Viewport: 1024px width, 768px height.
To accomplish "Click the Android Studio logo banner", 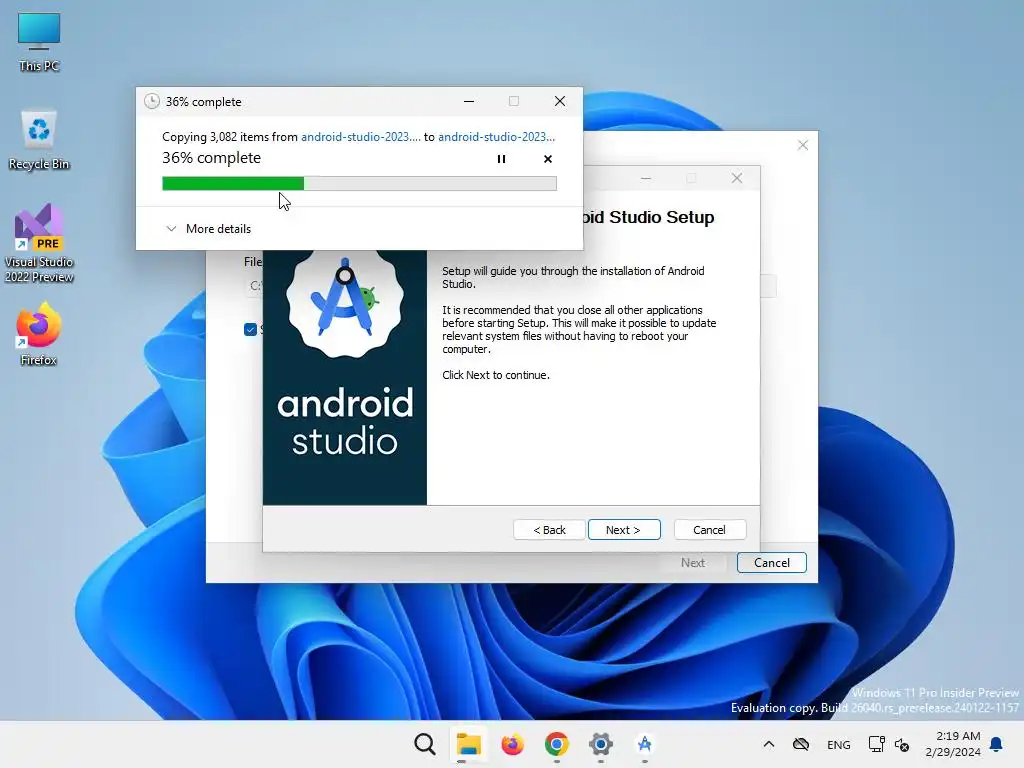I will 345,377.
